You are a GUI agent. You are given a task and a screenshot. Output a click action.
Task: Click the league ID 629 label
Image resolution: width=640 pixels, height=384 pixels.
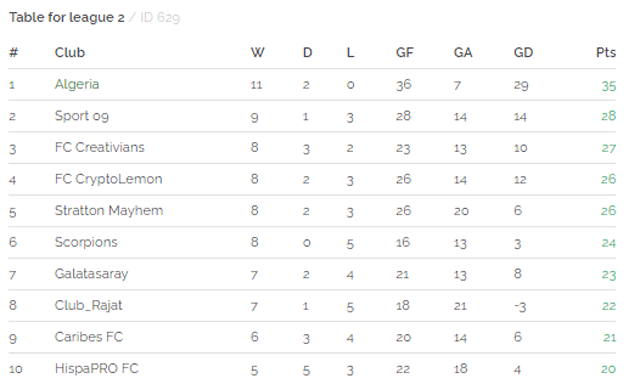click(160, 18)
